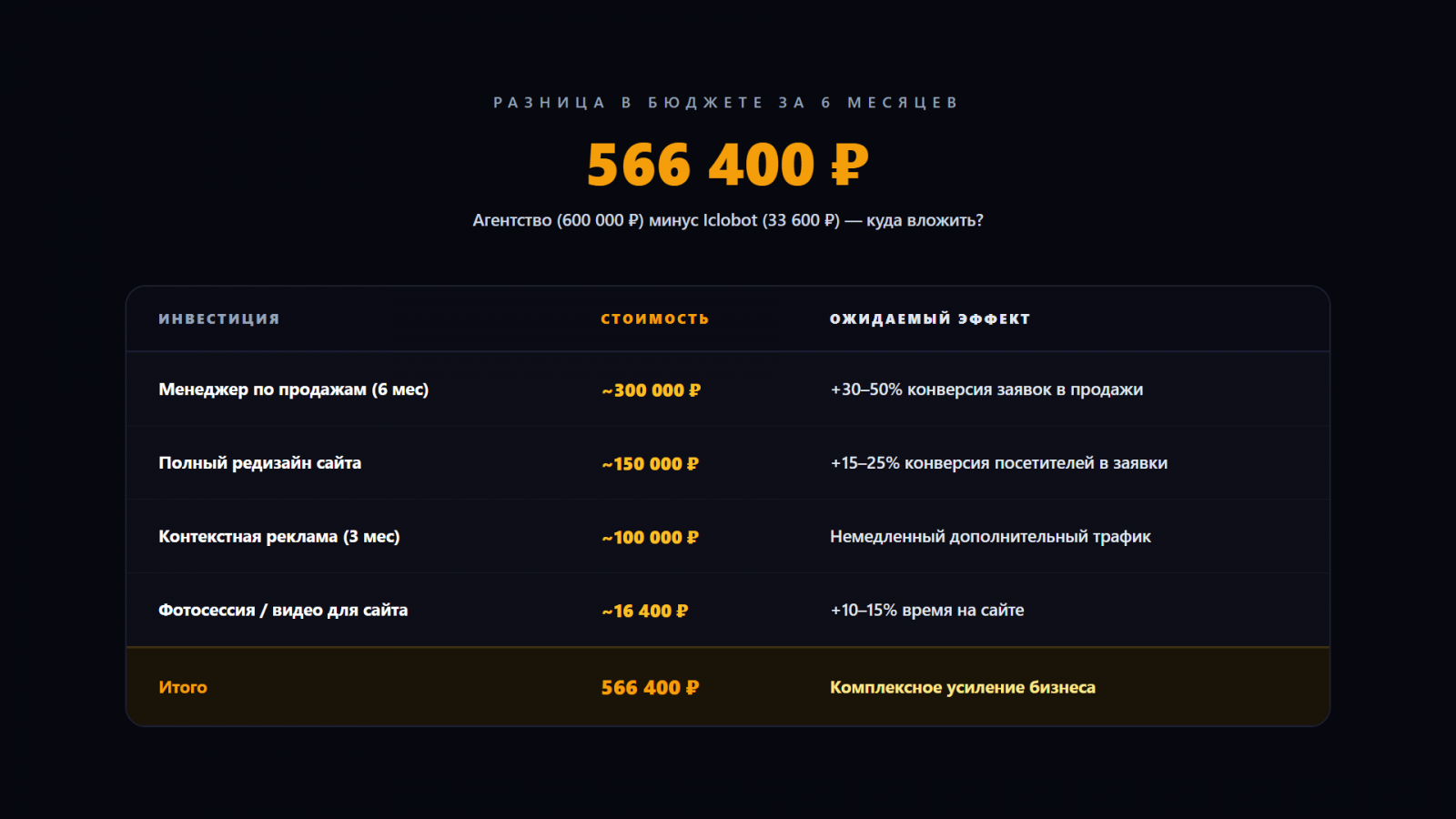
Task: Click the 'Итого' total row label
Action: pyautogui.click(x=183, y=687)
